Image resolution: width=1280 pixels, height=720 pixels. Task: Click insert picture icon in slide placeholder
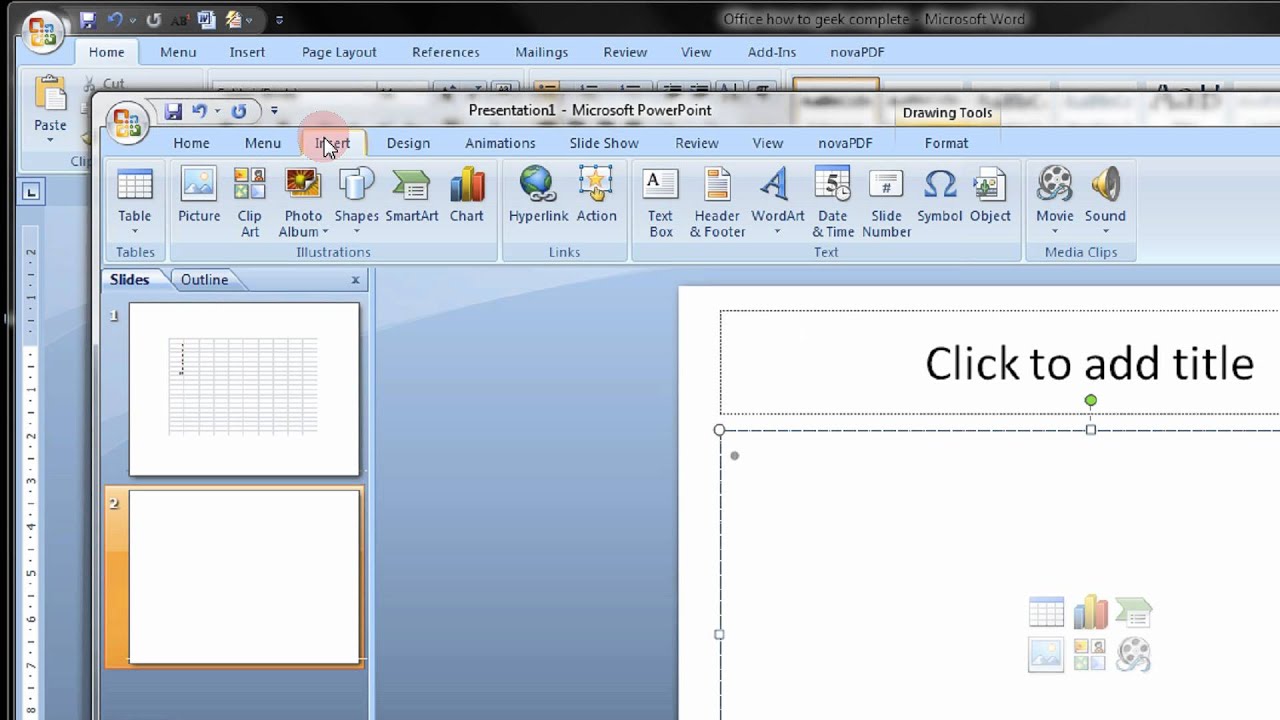coord(1046,655)
